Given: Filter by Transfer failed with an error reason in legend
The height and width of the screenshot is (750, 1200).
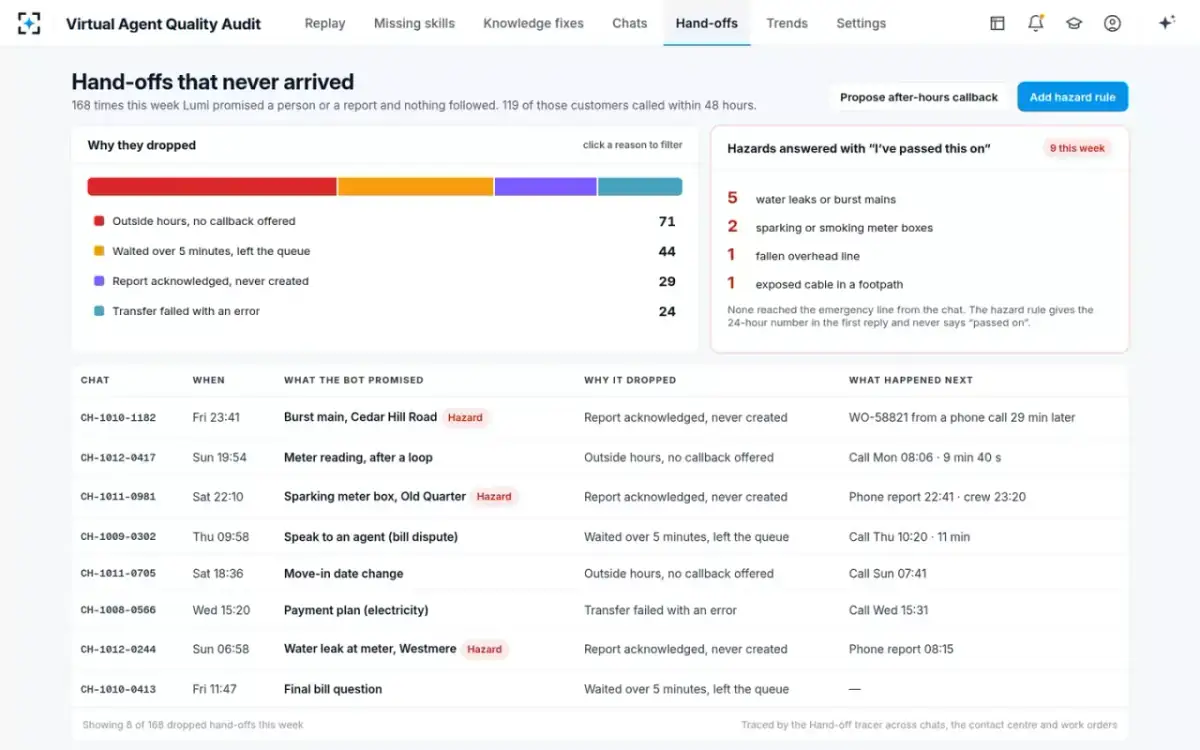Looking at the screenshot, I should (x=385, y=311).
